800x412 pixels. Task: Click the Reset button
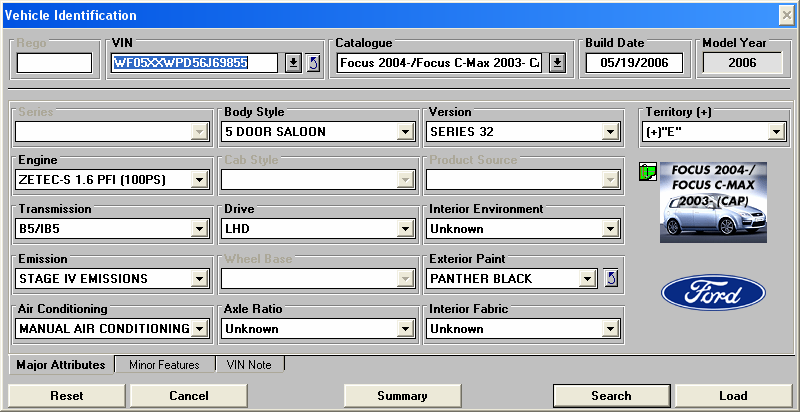67,396
